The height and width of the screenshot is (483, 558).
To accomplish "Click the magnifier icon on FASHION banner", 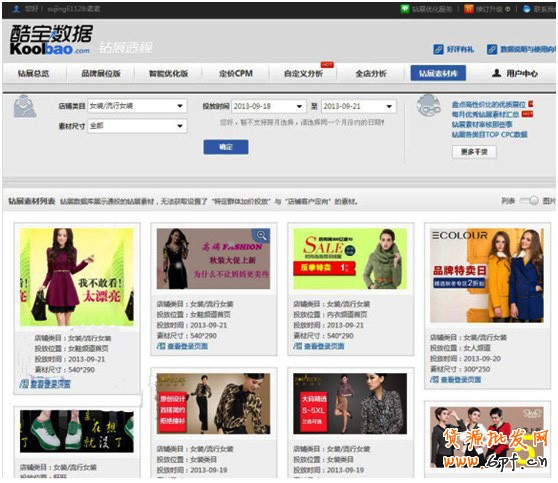I will pyautogui.click(x=262, y=235).
